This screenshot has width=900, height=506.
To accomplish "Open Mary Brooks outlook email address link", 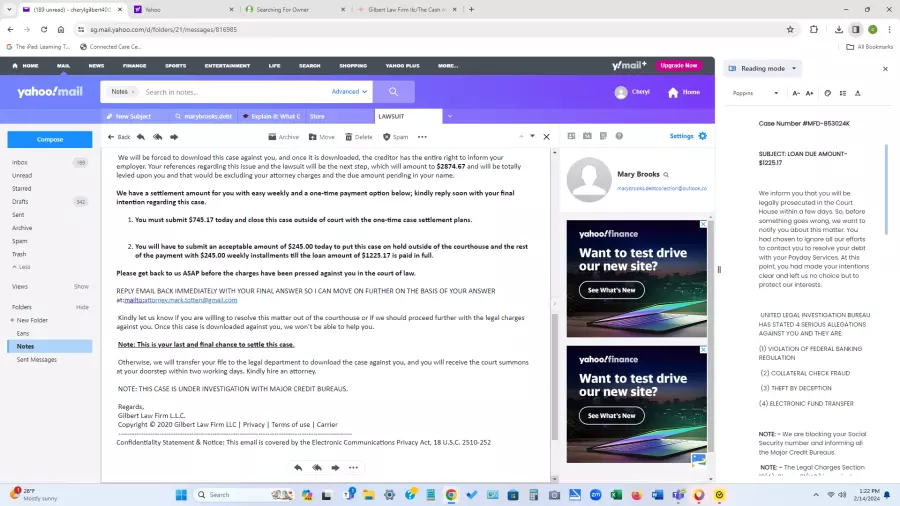I will [x=662, y=188].
